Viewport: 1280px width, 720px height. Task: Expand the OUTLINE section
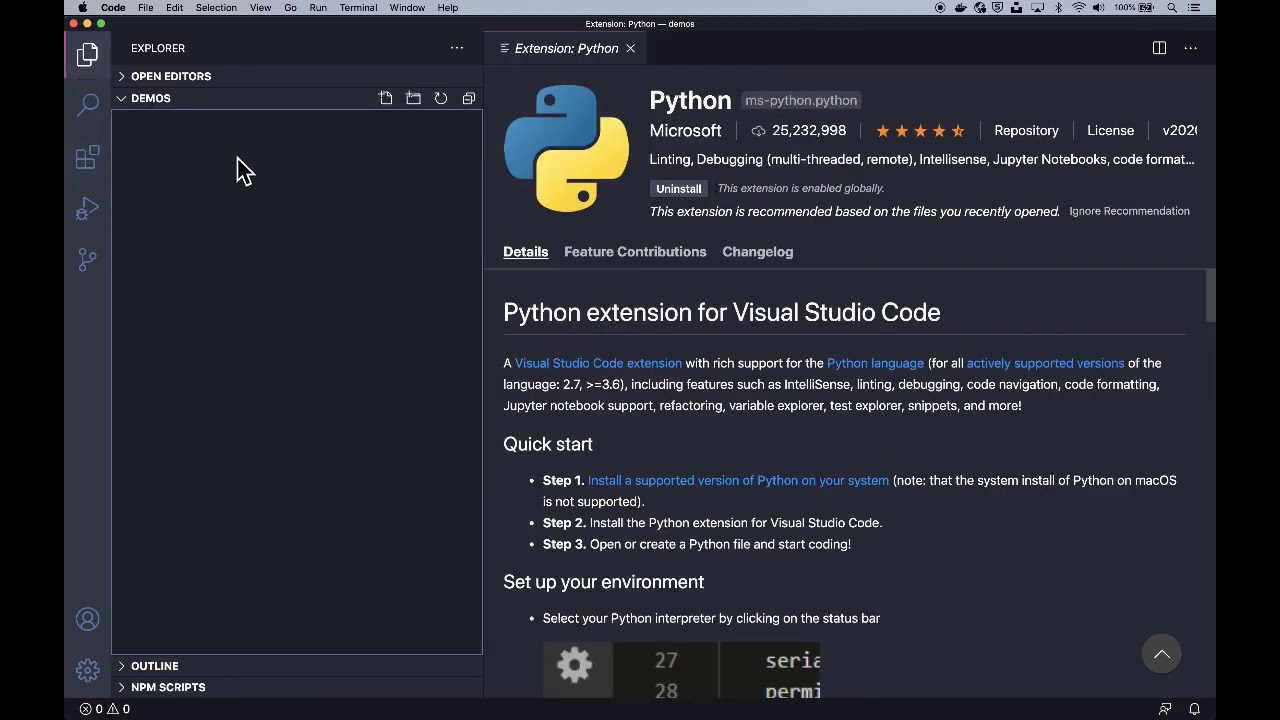tap(297, 666)
